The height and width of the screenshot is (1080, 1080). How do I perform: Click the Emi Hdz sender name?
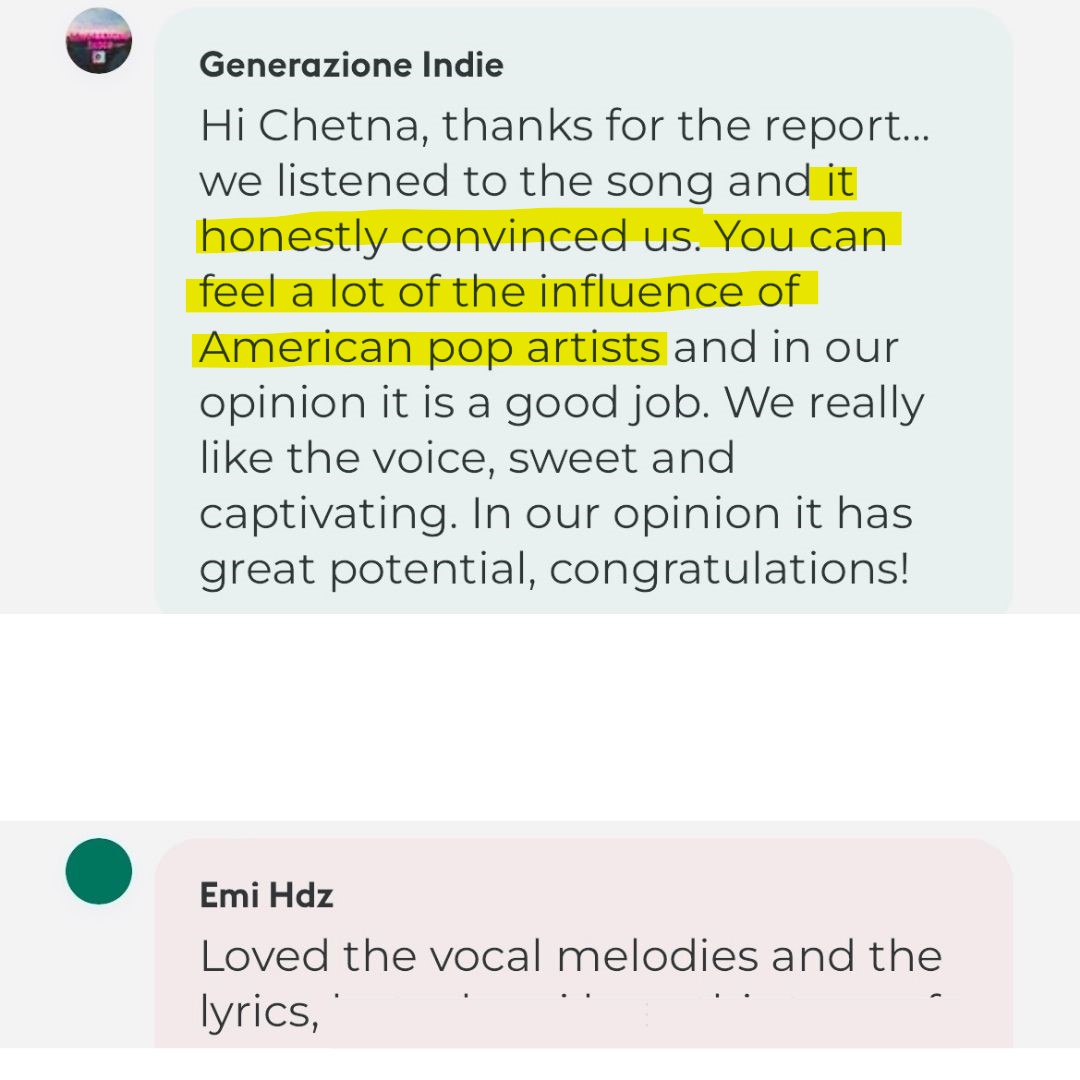[267, 895]
